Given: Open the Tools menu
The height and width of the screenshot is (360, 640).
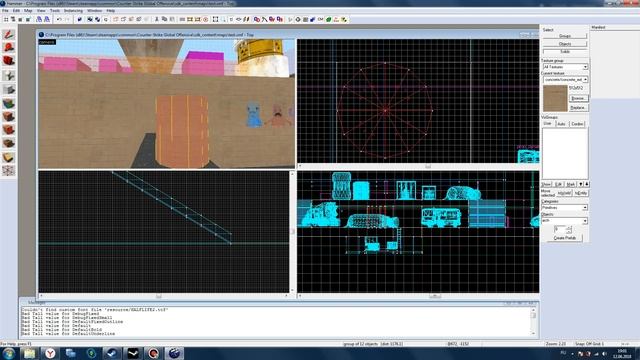Looking at the screenshot, I should click(55, 11).
